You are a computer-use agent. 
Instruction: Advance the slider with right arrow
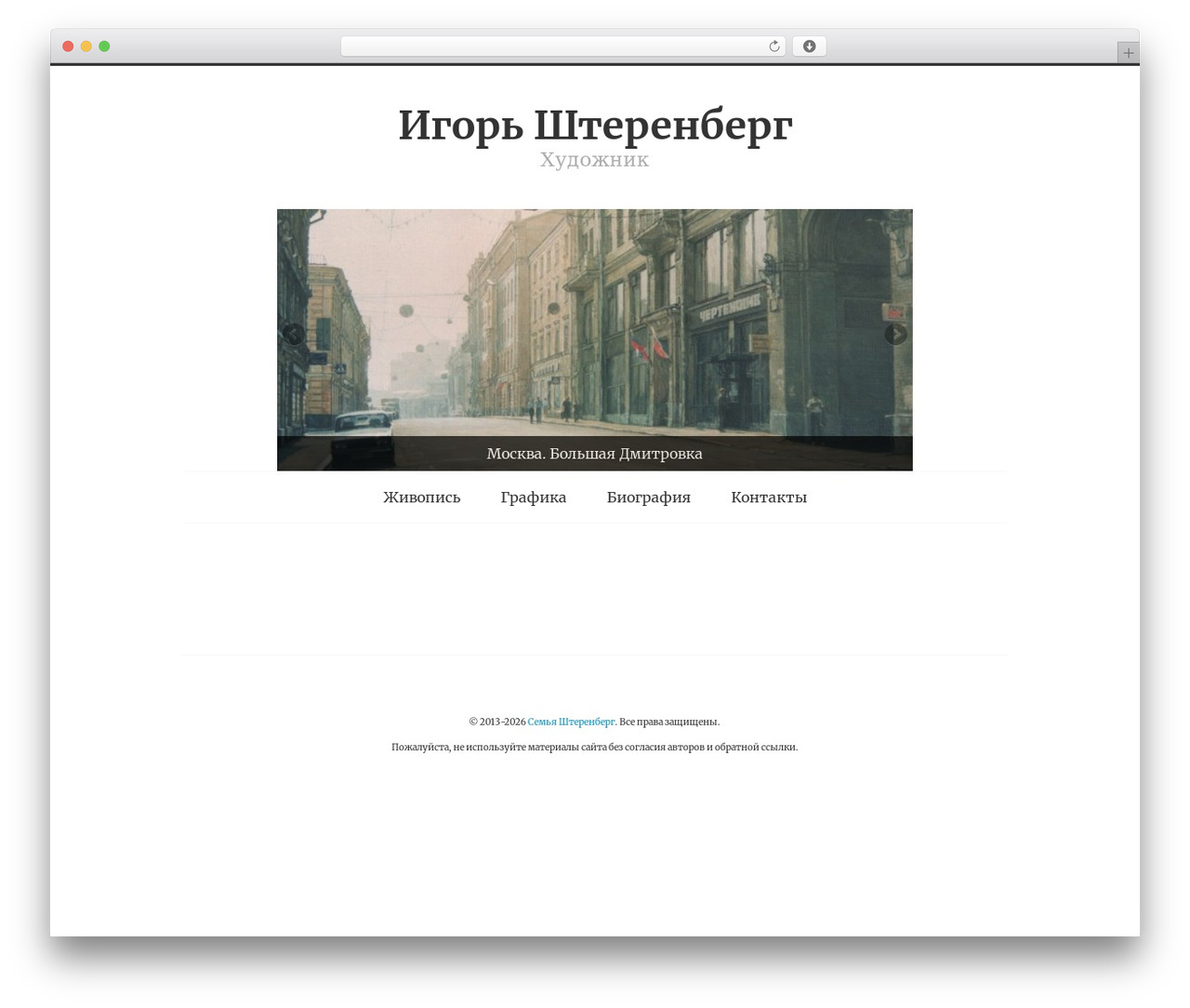tap(895, 334)
